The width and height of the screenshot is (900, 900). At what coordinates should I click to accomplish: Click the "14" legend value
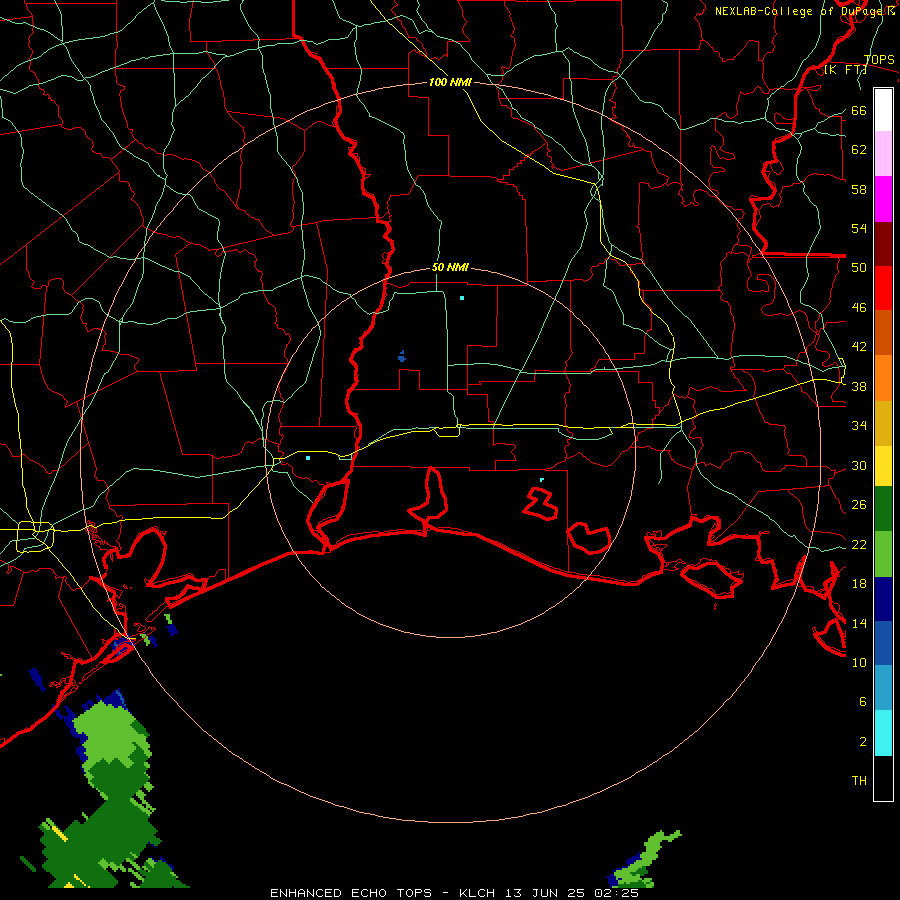[x=859, y=623]
